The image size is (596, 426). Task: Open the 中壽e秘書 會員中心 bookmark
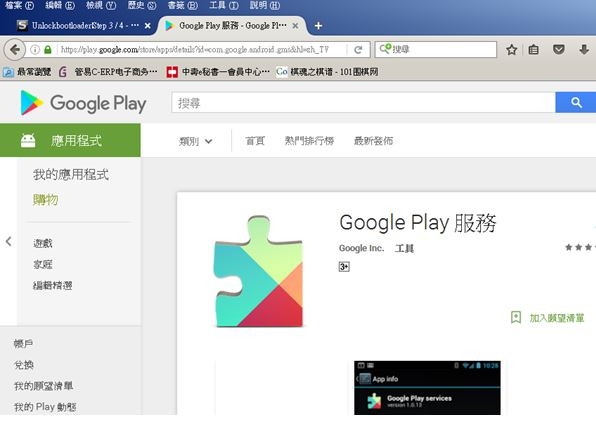218,71
